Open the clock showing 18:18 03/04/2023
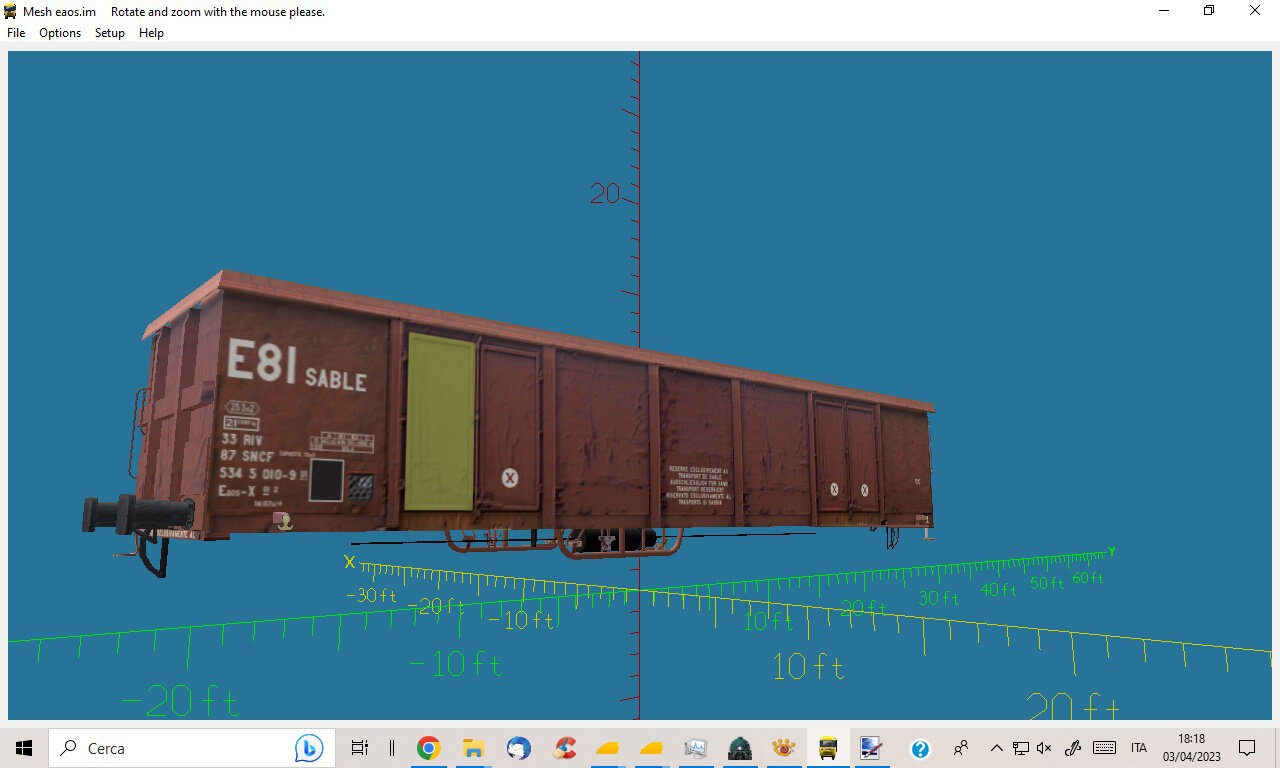The image size is (1280, 768). pyautogui.click(x=1191, y=748)
